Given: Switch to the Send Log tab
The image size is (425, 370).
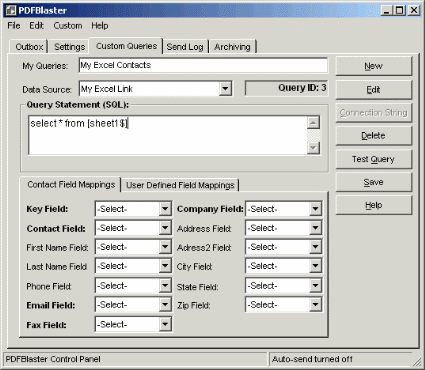Looking at the screenshot, I should [185, 47].
